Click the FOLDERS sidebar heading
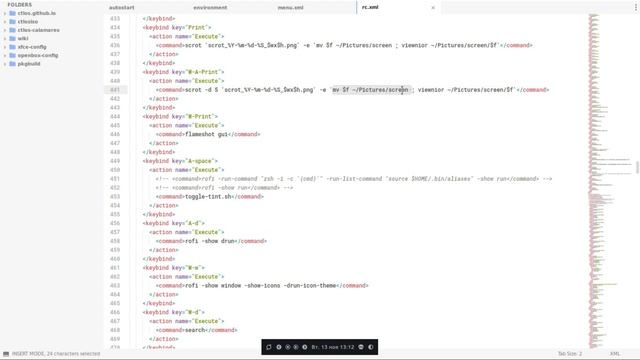Image resolution: width=640 pixels, height=360 pixels. pyautogui.click(x=20, y=4)
